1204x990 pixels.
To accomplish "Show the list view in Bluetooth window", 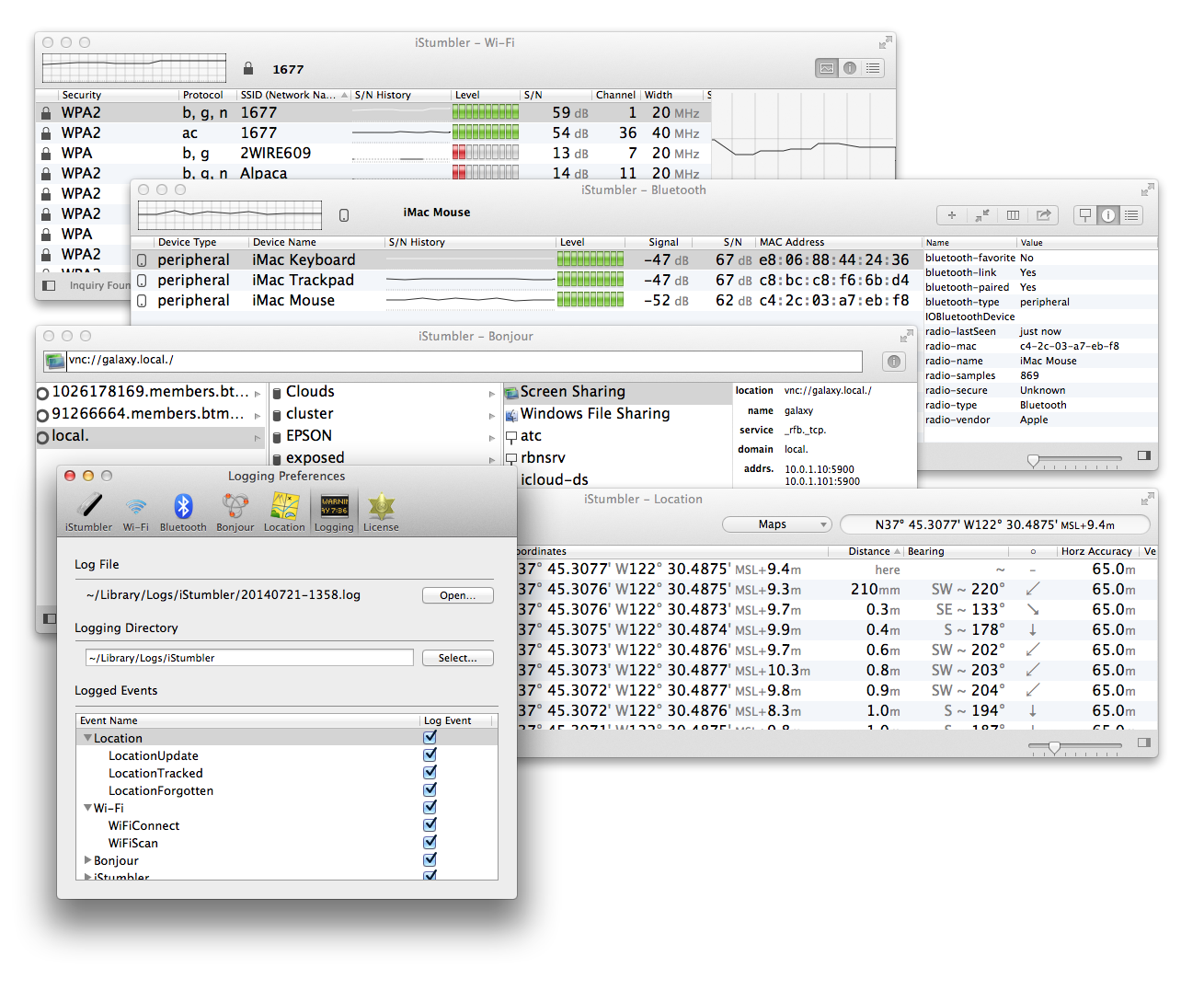I will [1131, 215].
